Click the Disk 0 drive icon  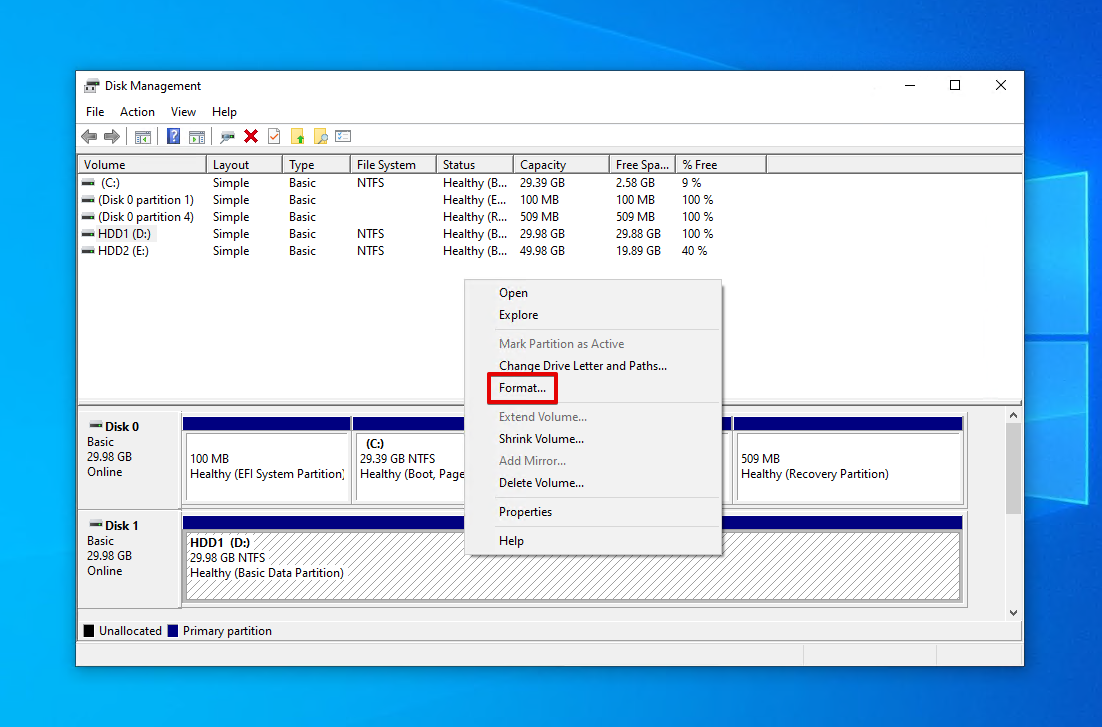click(x=96, y=426)
